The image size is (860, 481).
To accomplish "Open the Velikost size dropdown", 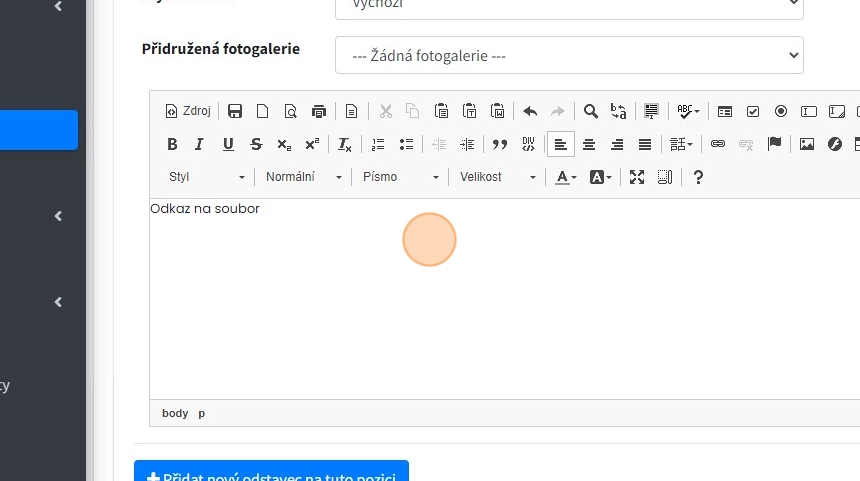I will 498,177.
